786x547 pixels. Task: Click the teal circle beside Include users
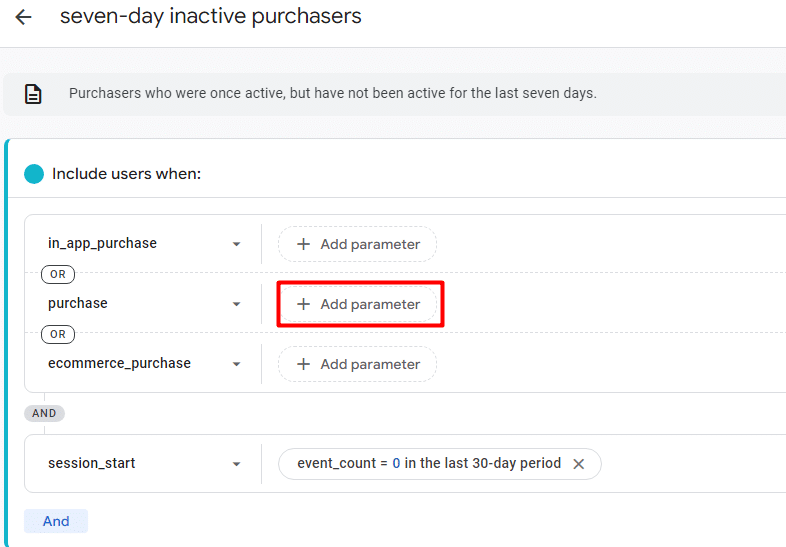pyautogui.click(x=34, y=174)
